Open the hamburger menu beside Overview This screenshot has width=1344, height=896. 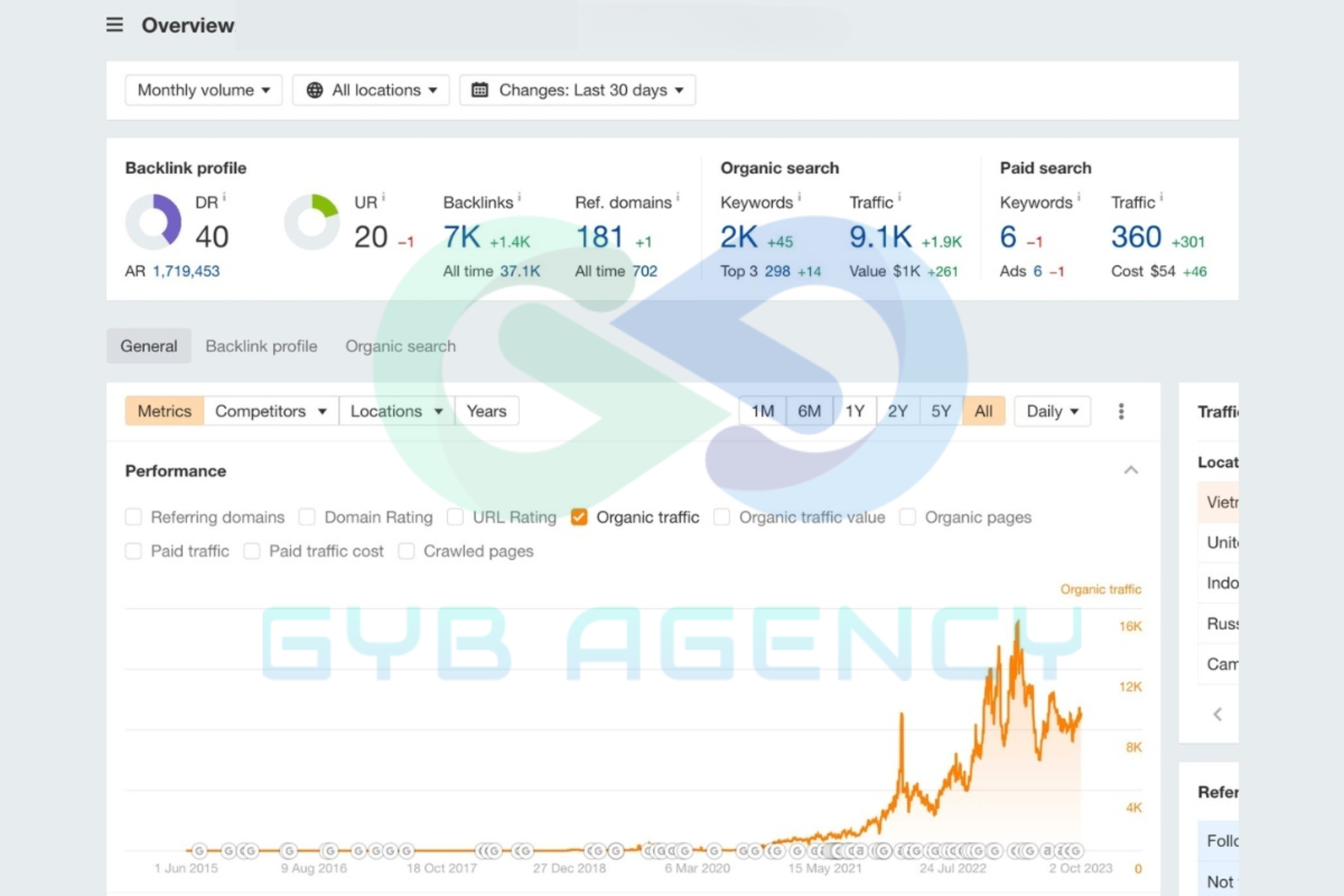pyautogui.click(x=114, y=25)
